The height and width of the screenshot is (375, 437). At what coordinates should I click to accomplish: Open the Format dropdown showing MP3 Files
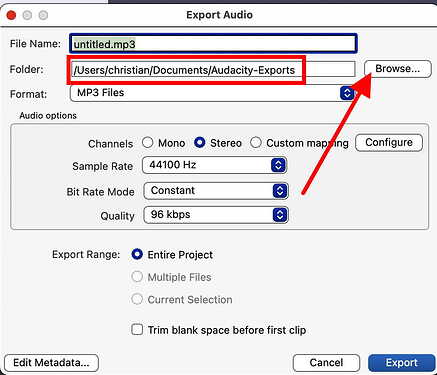tap(213, 93)
